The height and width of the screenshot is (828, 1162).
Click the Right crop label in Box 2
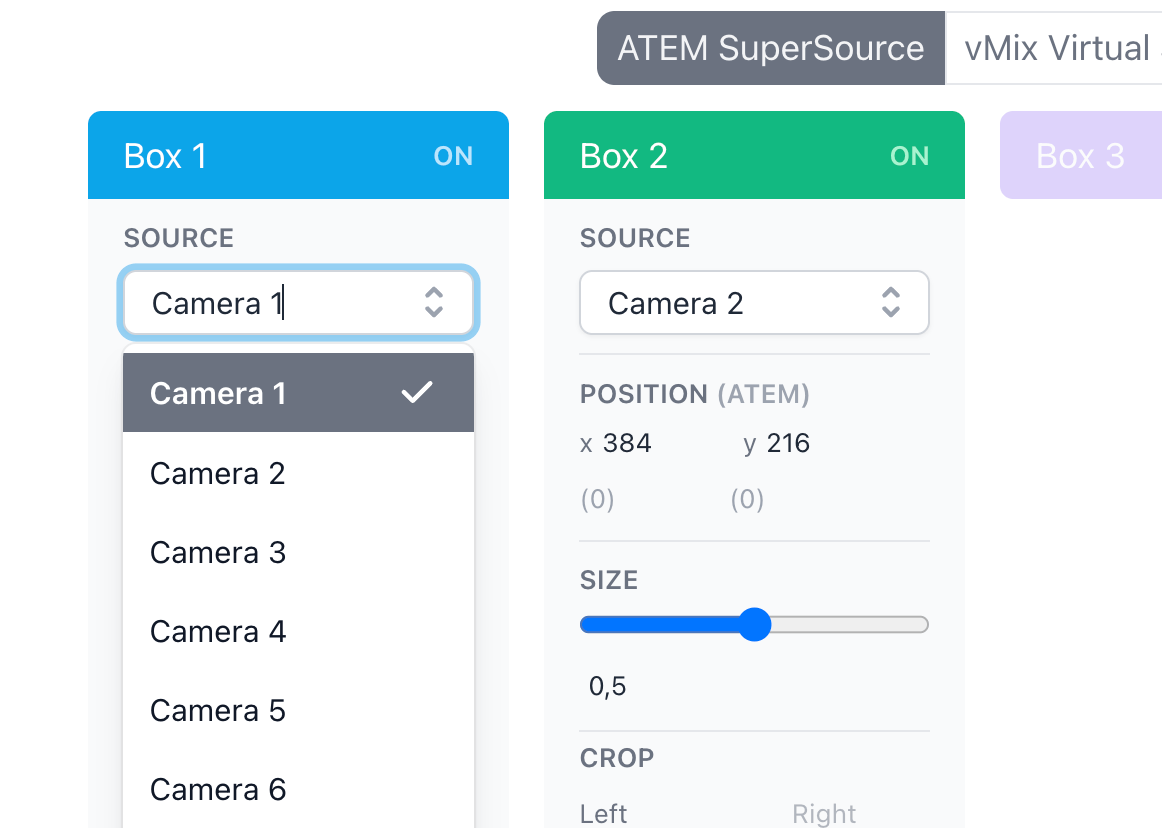[824, 814]
